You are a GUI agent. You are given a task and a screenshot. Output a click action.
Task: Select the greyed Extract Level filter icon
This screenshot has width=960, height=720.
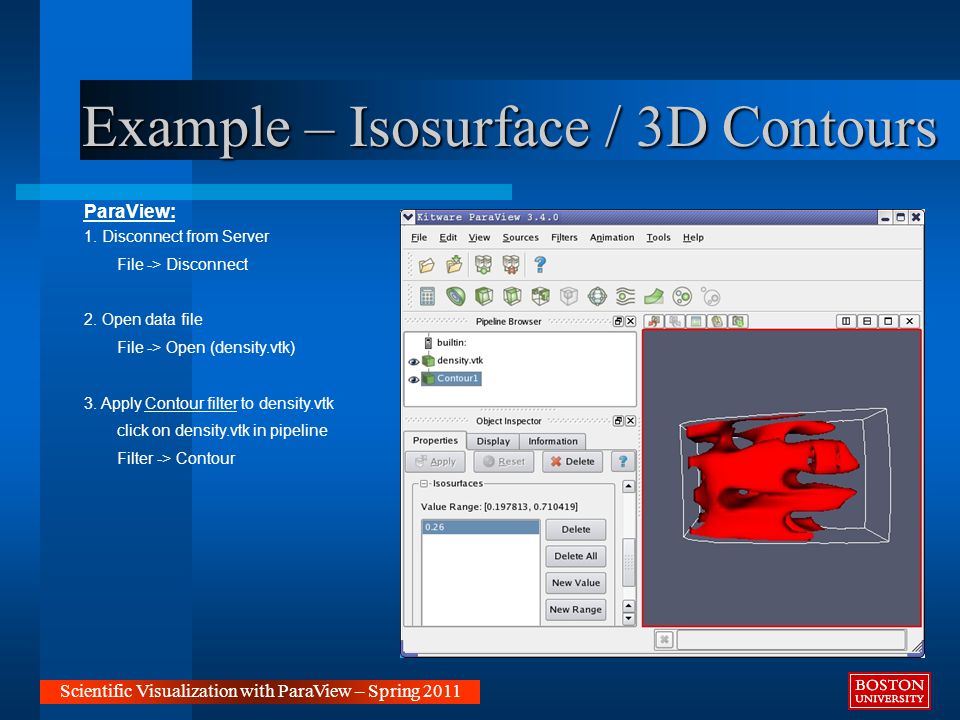(711, 297)
